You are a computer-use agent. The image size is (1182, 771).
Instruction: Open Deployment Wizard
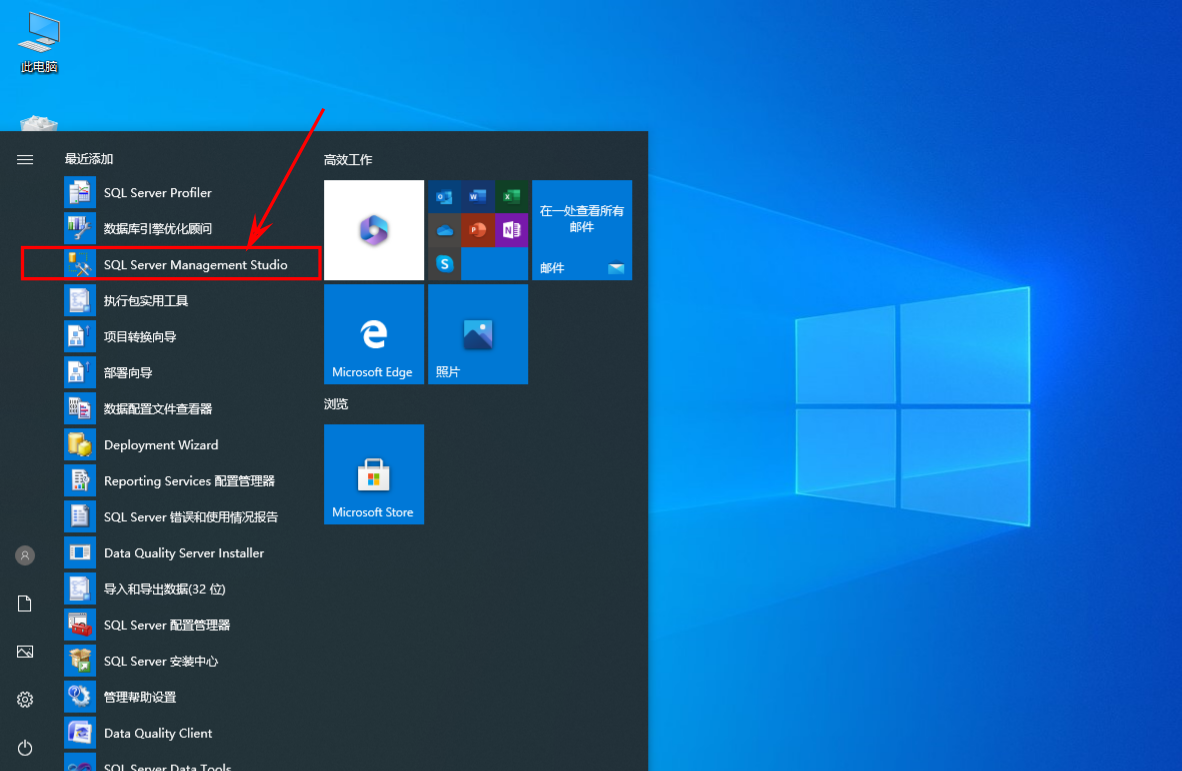(187, 445)
